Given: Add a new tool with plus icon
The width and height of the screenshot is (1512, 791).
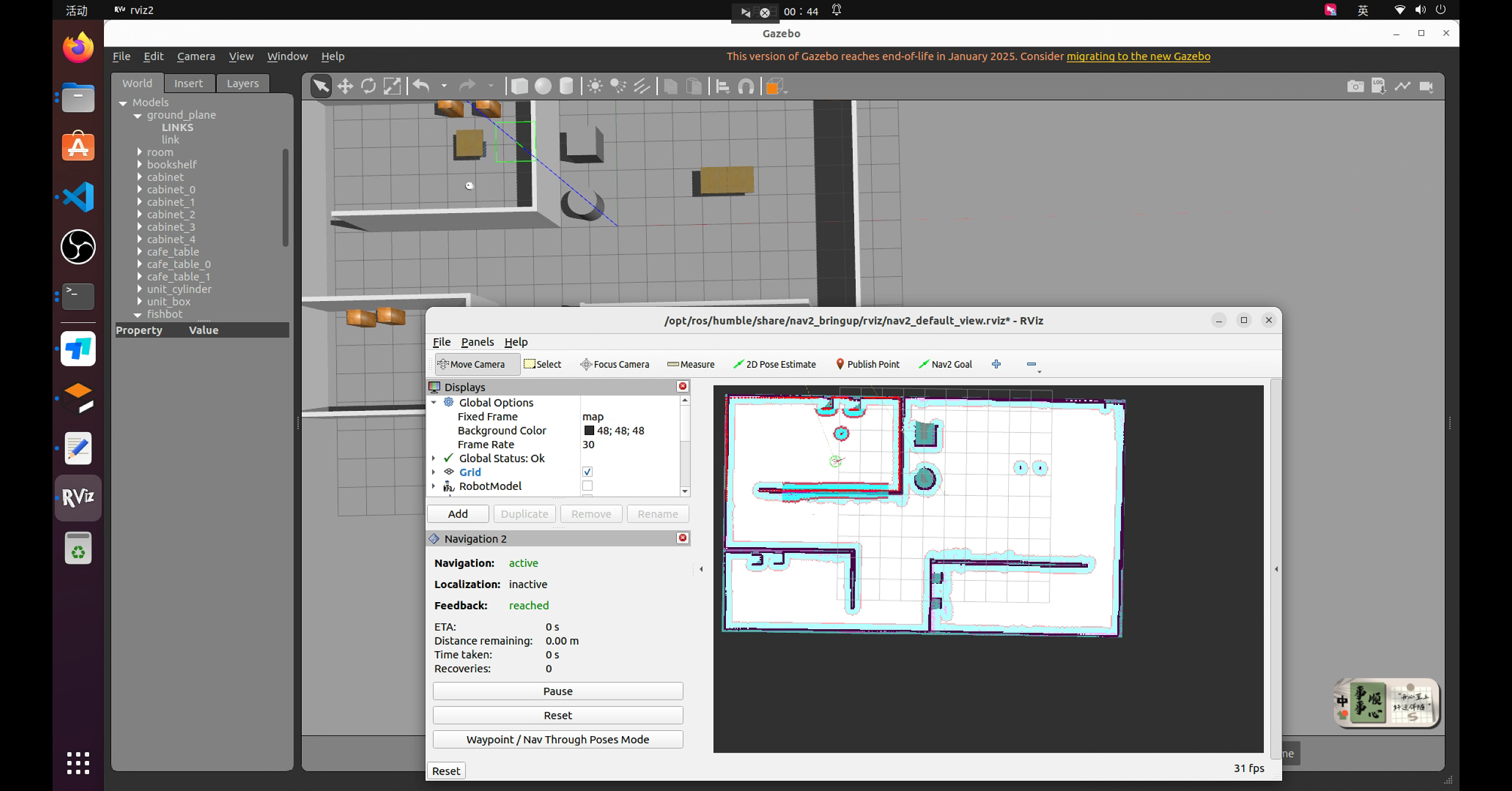Looking at the screenshot, I should pyautogui.click(x=996, y=364).
